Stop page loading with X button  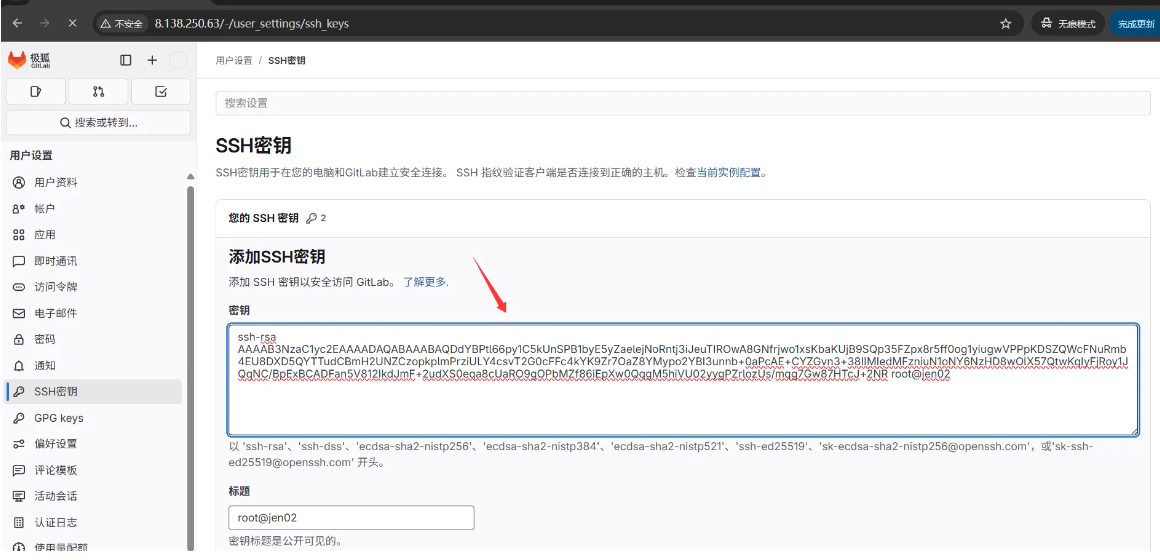(x=72, y=24)
